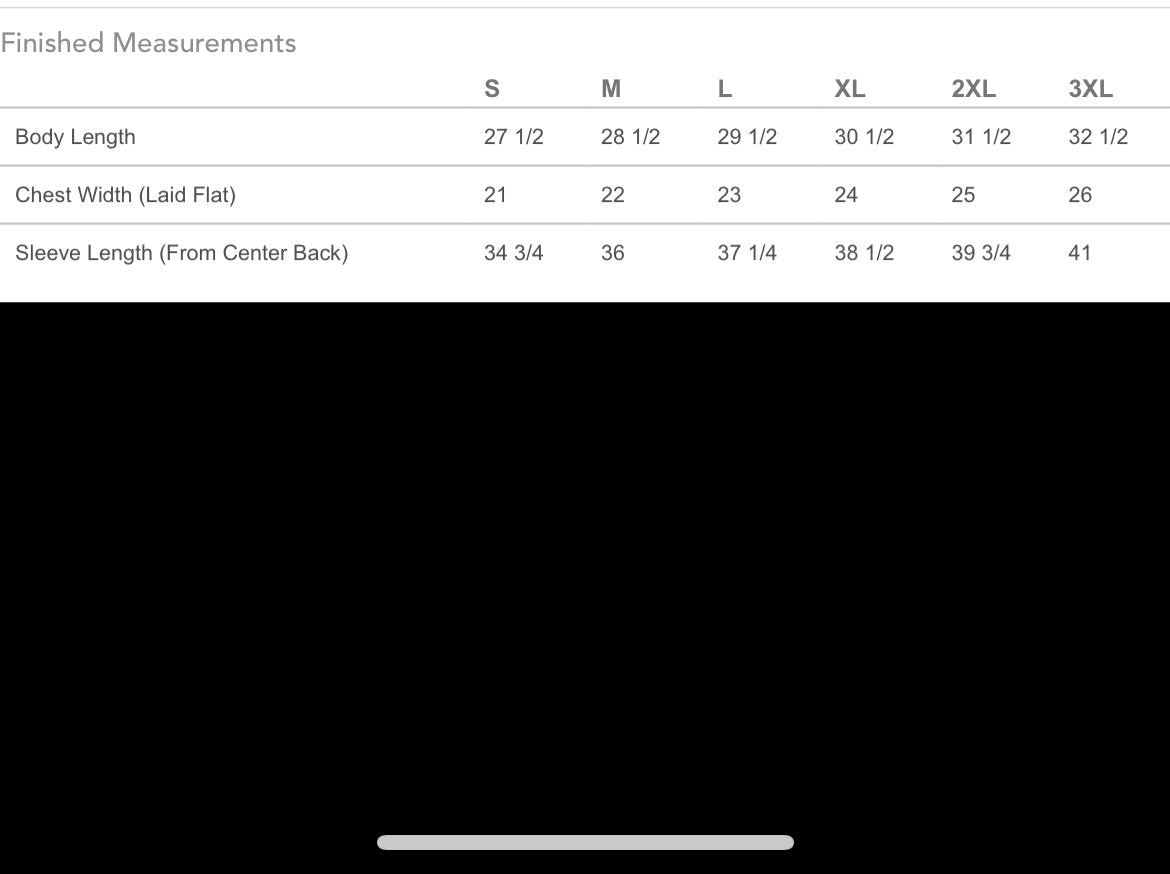Select the Chest Width (Laid Flat) label
1170x874 pixels.
click(125, 195)
